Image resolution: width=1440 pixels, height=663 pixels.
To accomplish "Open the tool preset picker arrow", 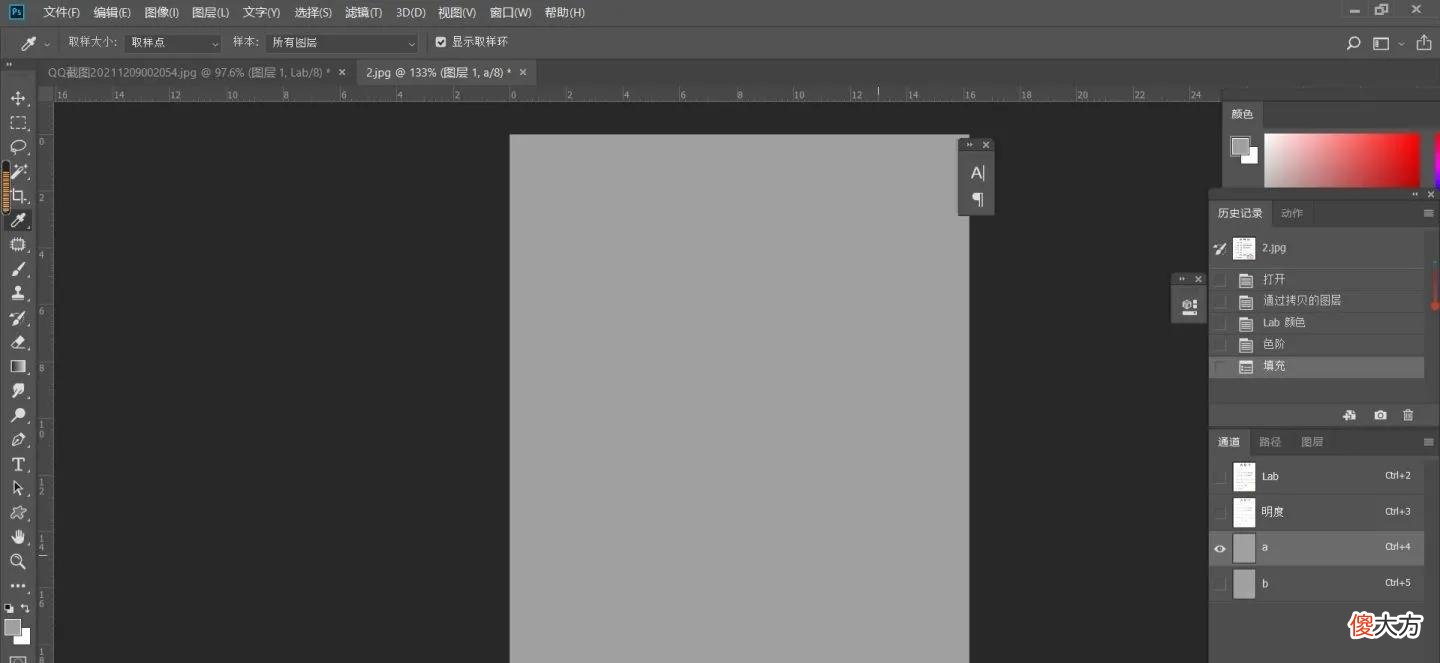I will 47,44.
